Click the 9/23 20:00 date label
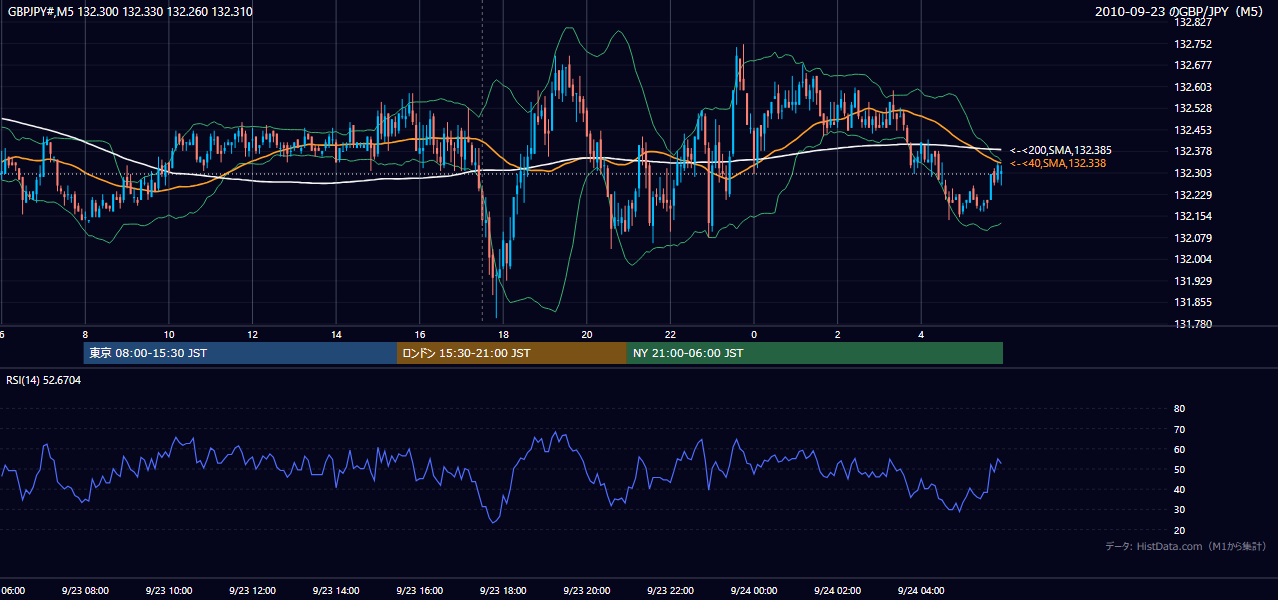Viewport: 1278px width, 600px height. (x=587, y=591)
